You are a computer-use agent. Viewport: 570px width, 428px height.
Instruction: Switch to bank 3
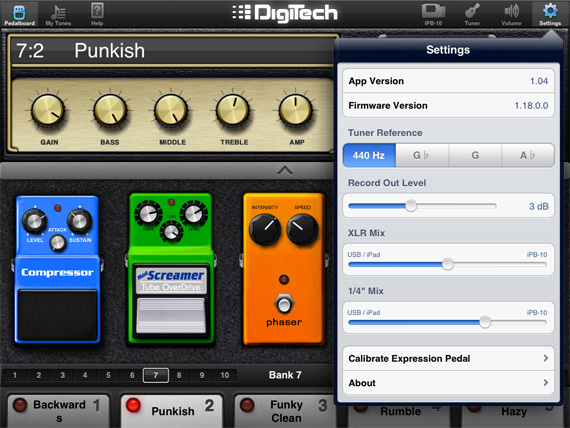[x=62, y=375]
